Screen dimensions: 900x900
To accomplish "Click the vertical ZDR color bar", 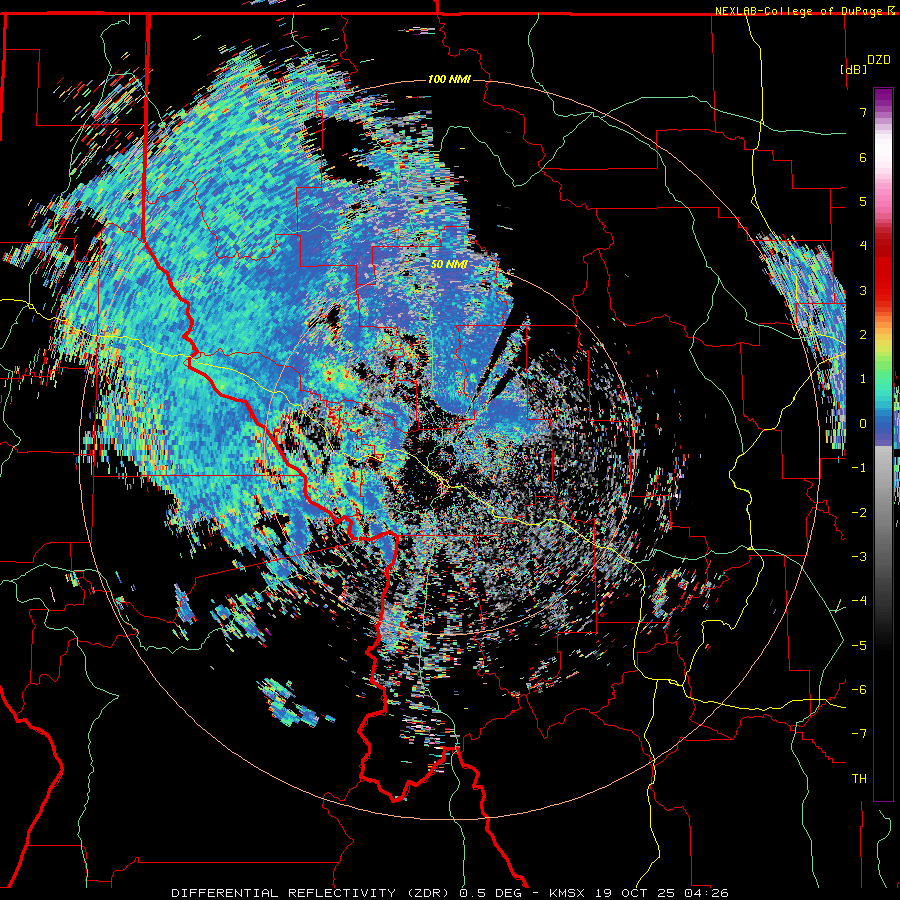I will [x=883, y=444].
